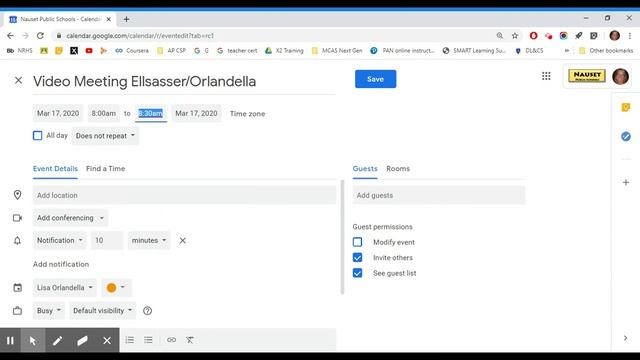Open the Lisa Orlandella calendar dropdown
This screenshot has width=640, height=360.
[64, 288]
